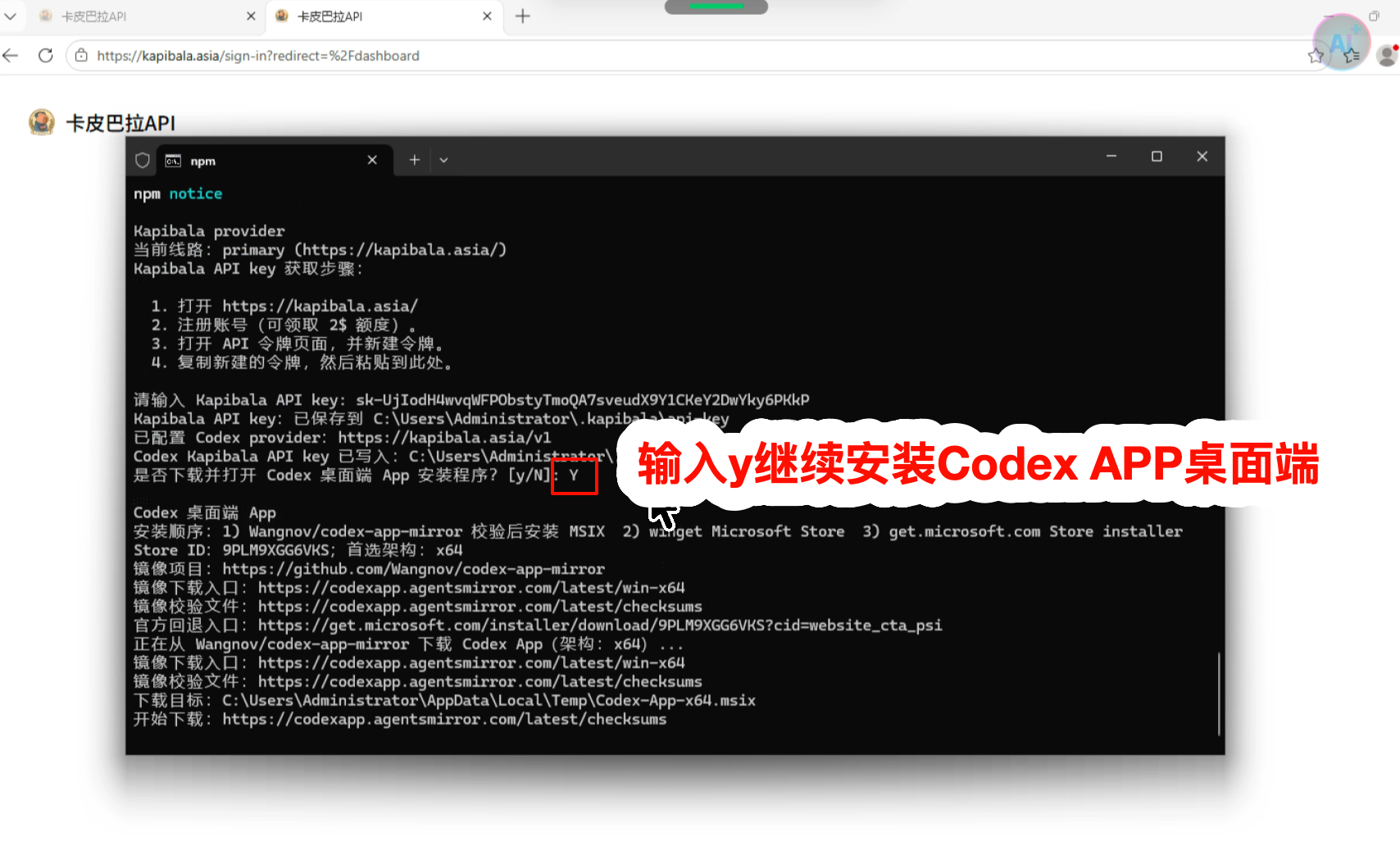
Task: Open the terminal profile dropdown chevron
Action: 443,160
